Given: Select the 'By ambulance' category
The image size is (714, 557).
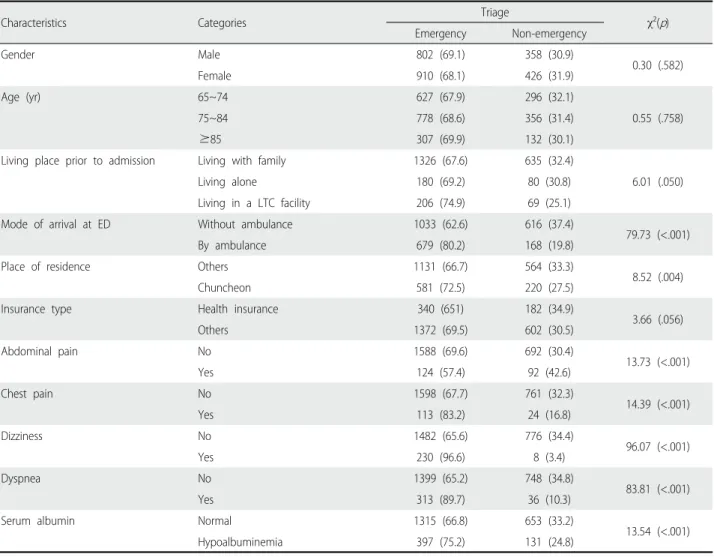Looking at the screenshot, I should click(232, 245).
